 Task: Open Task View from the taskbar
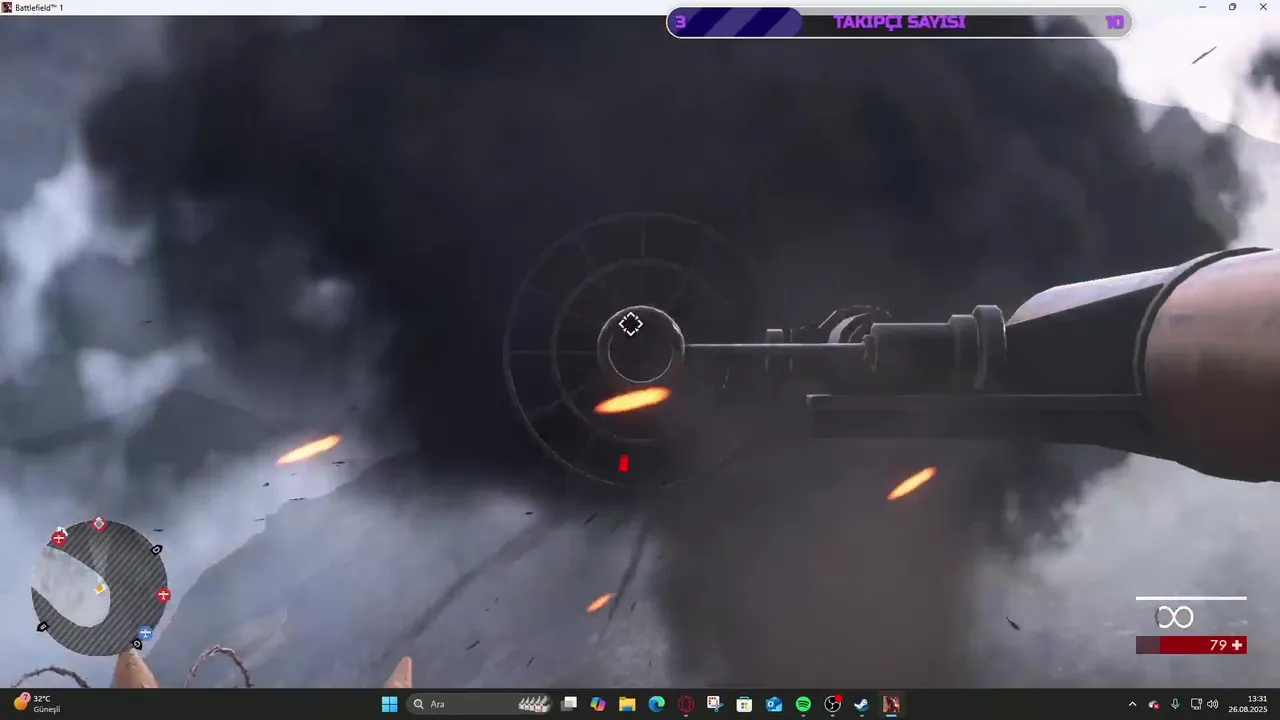(x=569, y=704)
